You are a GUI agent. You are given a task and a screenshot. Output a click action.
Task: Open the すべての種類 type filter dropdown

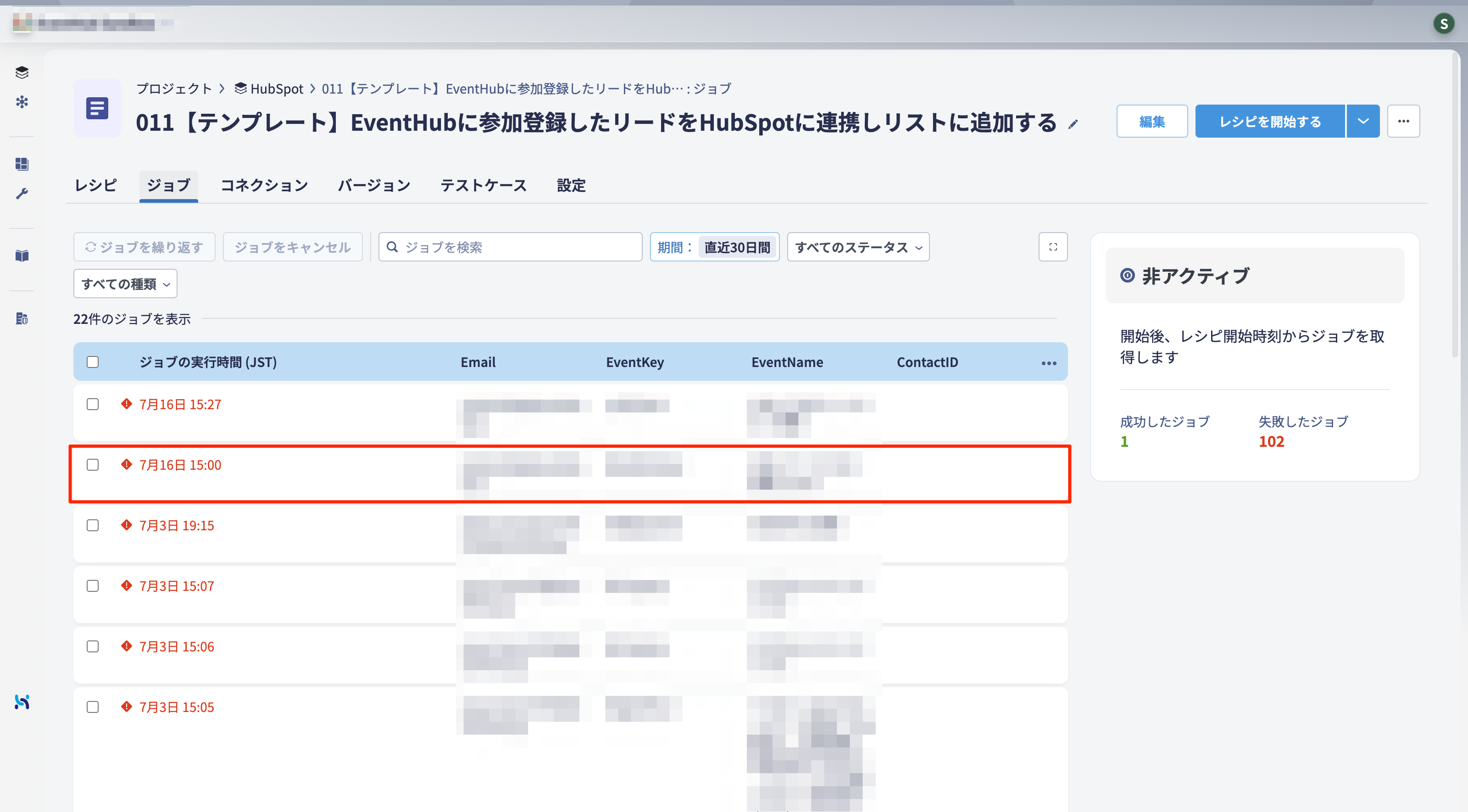pyautogui.click(x=125, y=283)
